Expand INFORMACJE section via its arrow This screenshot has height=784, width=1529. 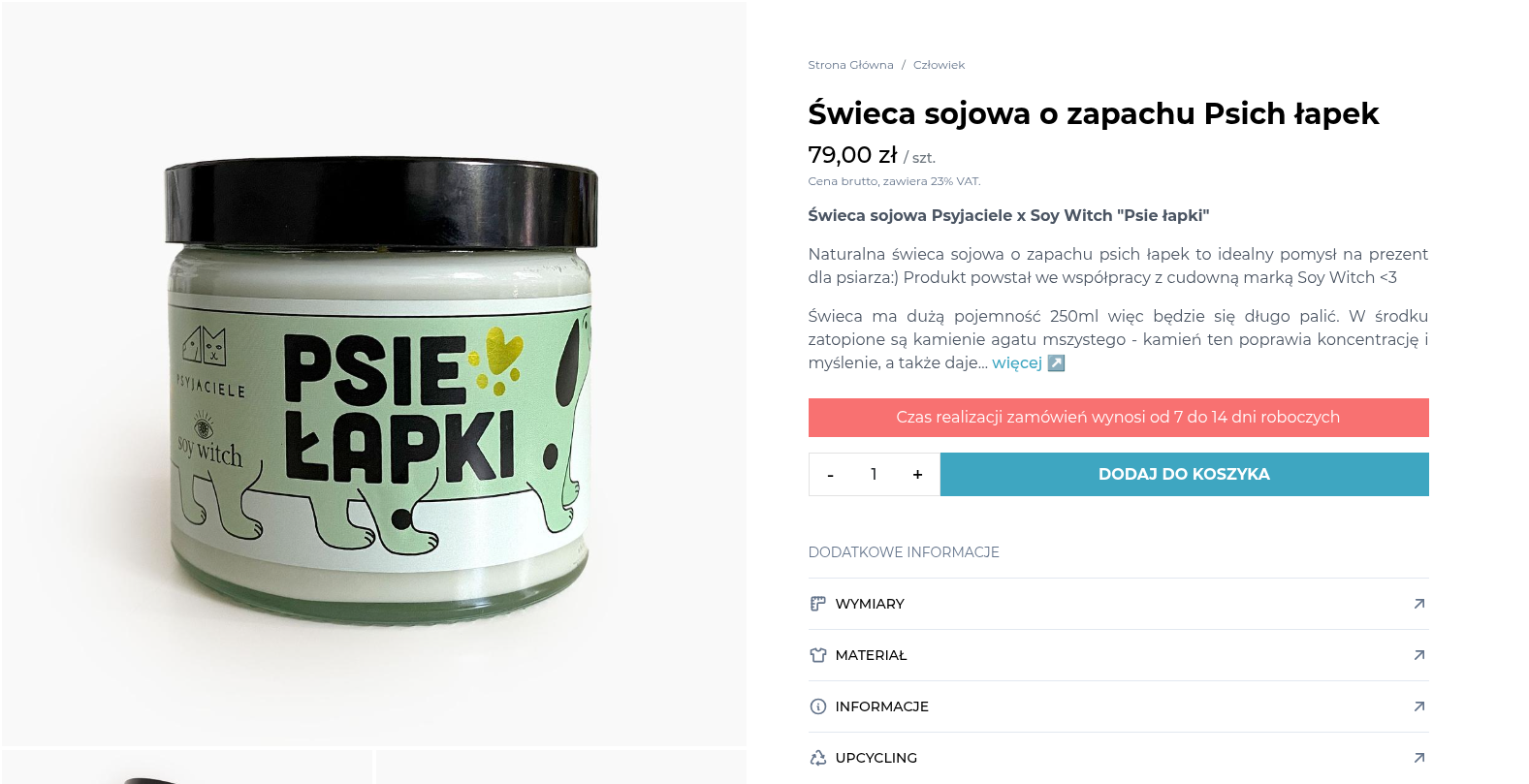(1418, 706)
